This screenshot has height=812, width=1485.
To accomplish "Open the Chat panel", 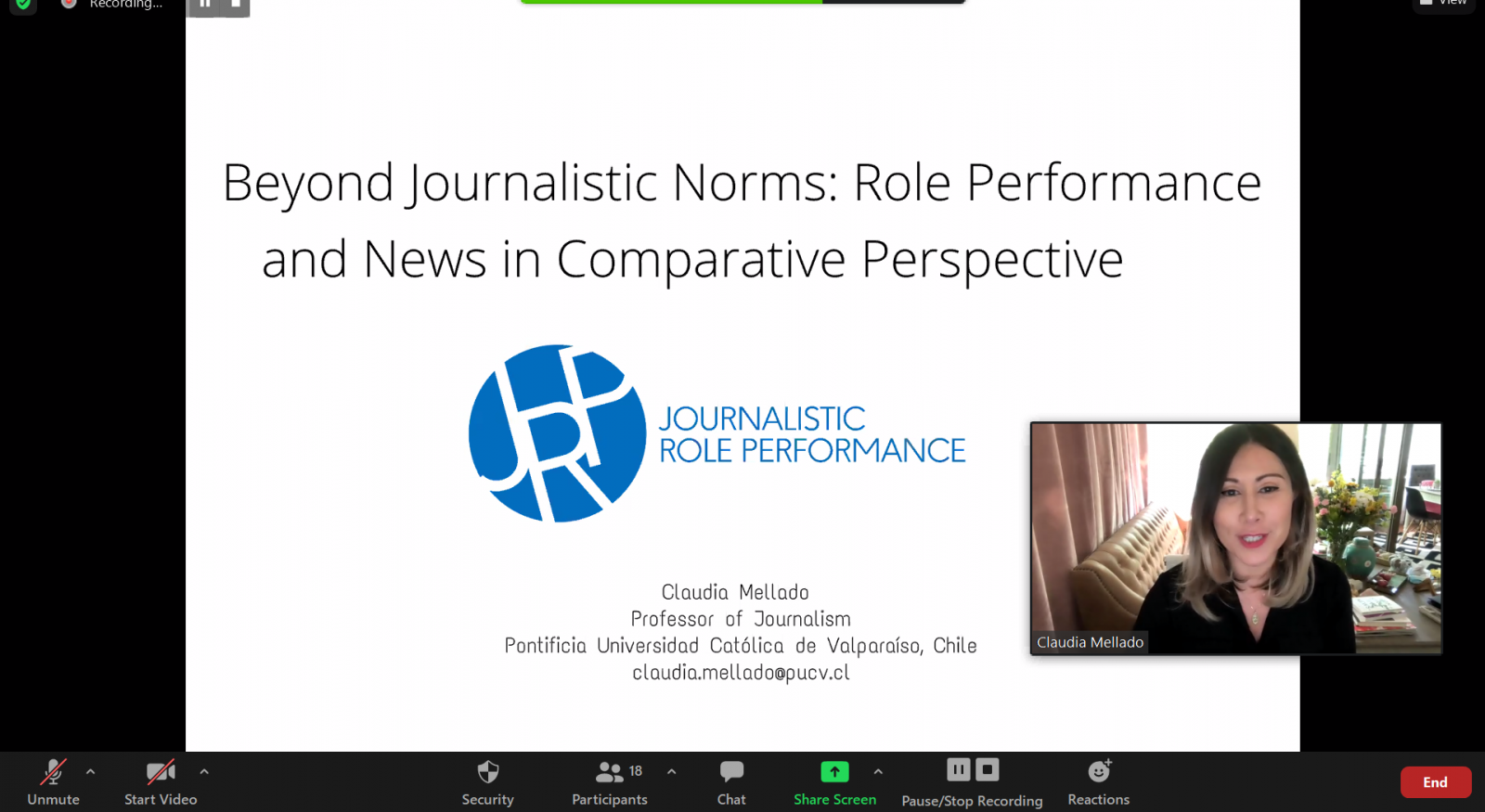I will (x=731, y=782).
